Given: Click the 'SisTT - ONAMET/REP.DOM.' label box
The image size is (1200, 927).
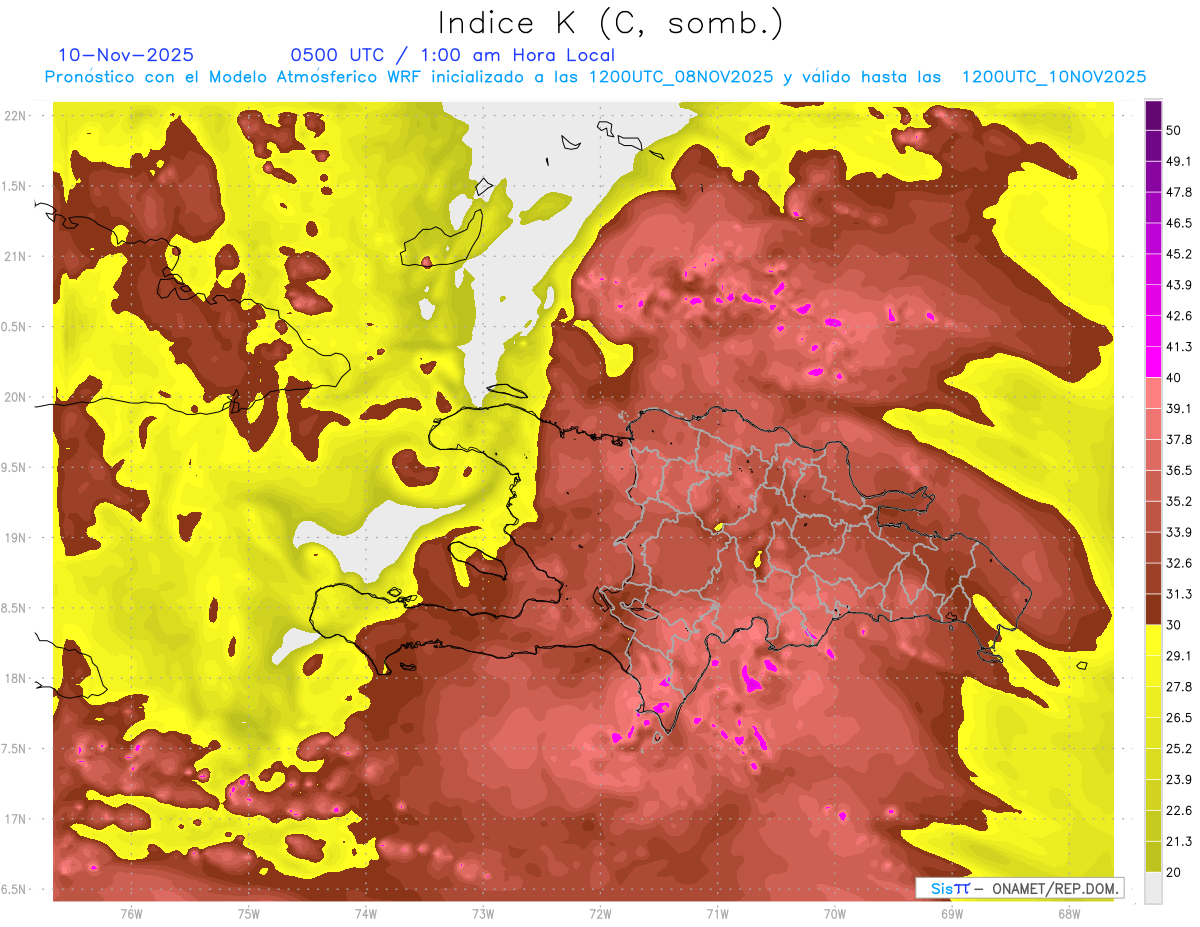Looking at the screenshot, I should (x=1020, y=888).
